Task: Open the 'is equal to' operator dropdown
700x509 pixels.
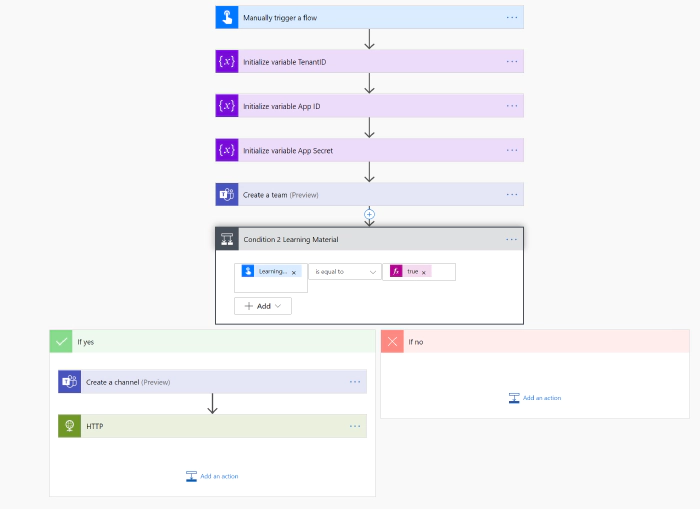Action: (345, 272)
